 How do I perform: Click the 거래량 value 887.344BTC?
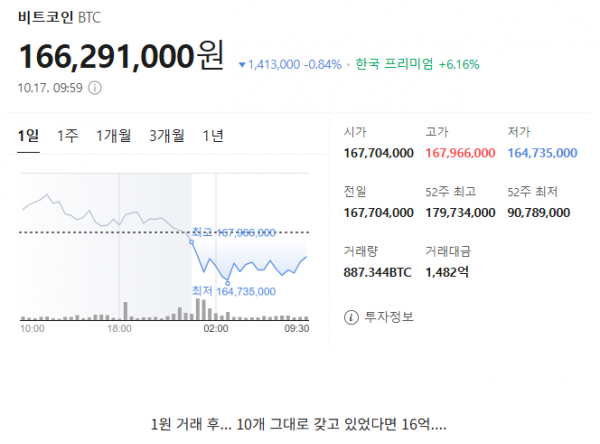tap(378, 271)
